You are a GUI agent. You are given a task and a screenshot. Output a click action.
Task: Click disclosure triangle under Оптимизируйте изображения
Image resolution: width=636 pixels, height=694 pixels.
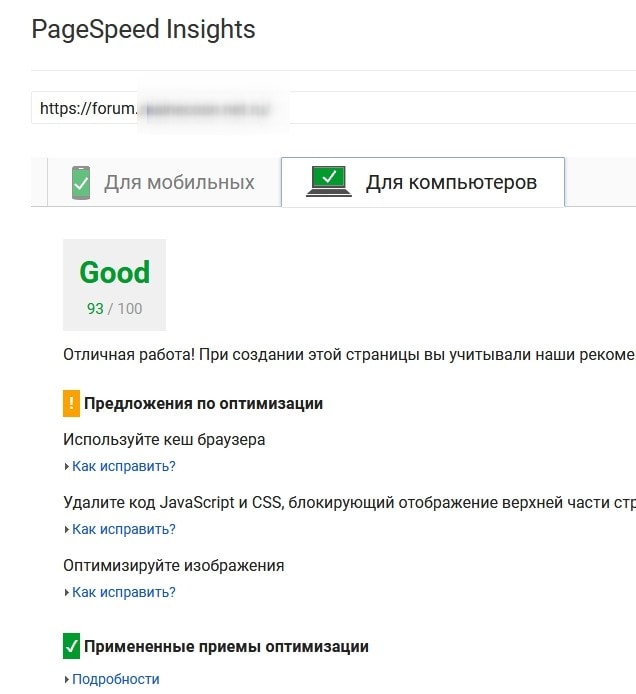click(66, 592)
